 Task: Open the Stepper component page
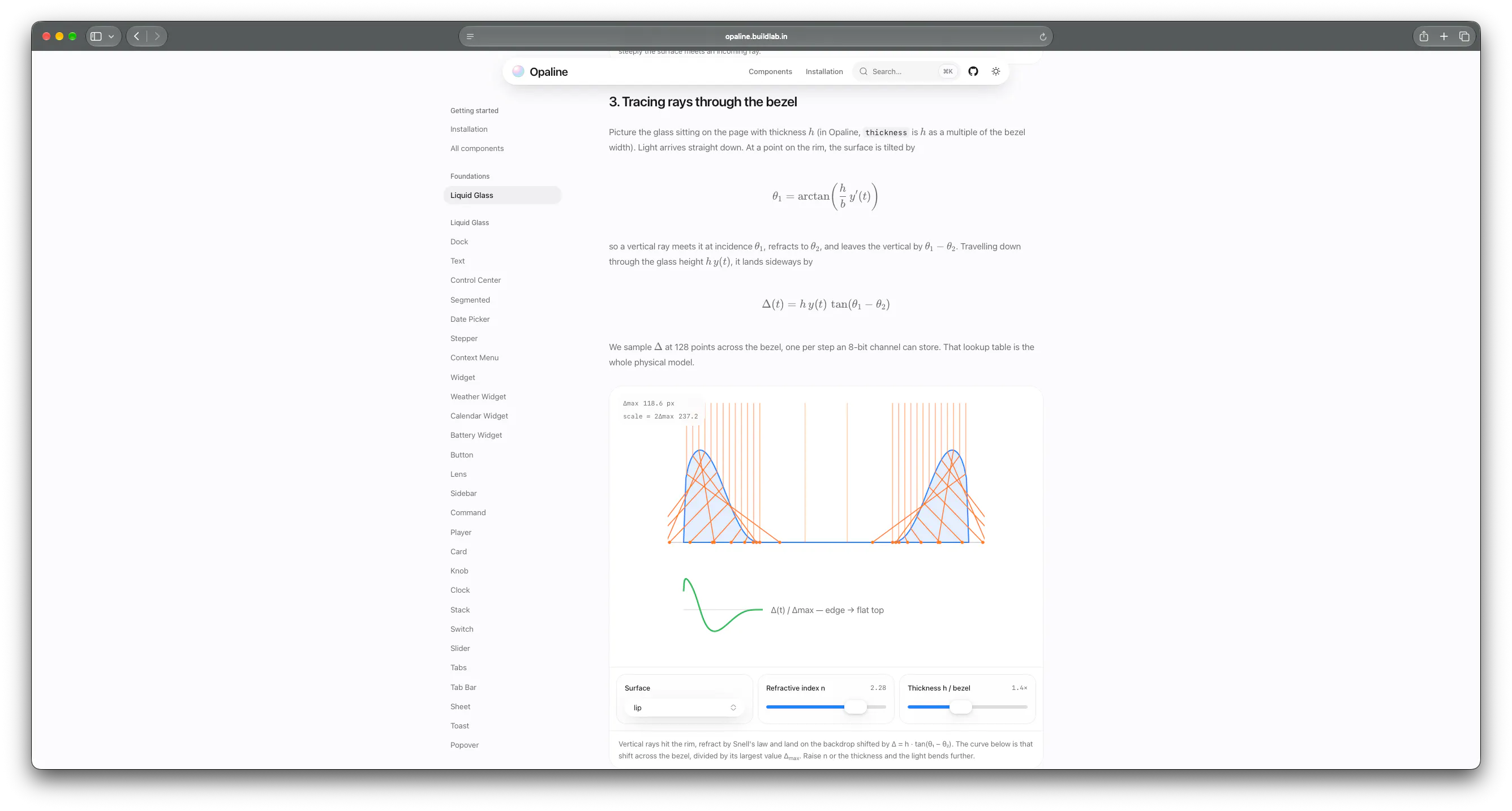click(463, 339)
